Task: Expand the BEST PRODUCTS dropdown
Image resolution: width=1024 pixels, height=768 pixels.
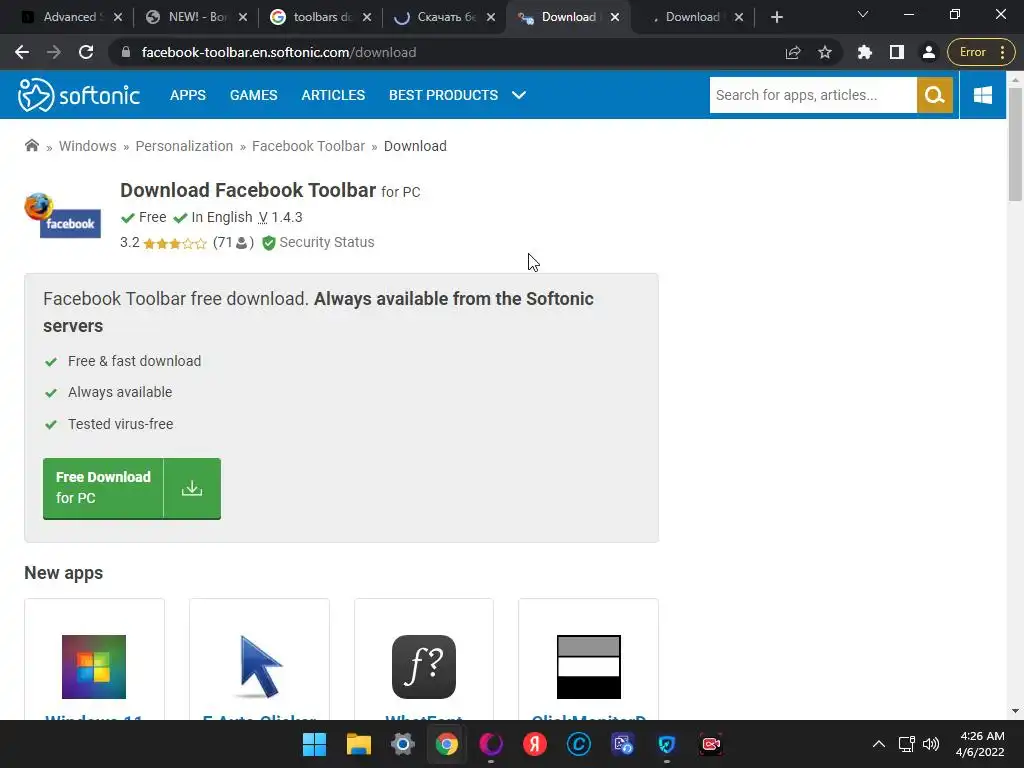Action: [457, 95]
